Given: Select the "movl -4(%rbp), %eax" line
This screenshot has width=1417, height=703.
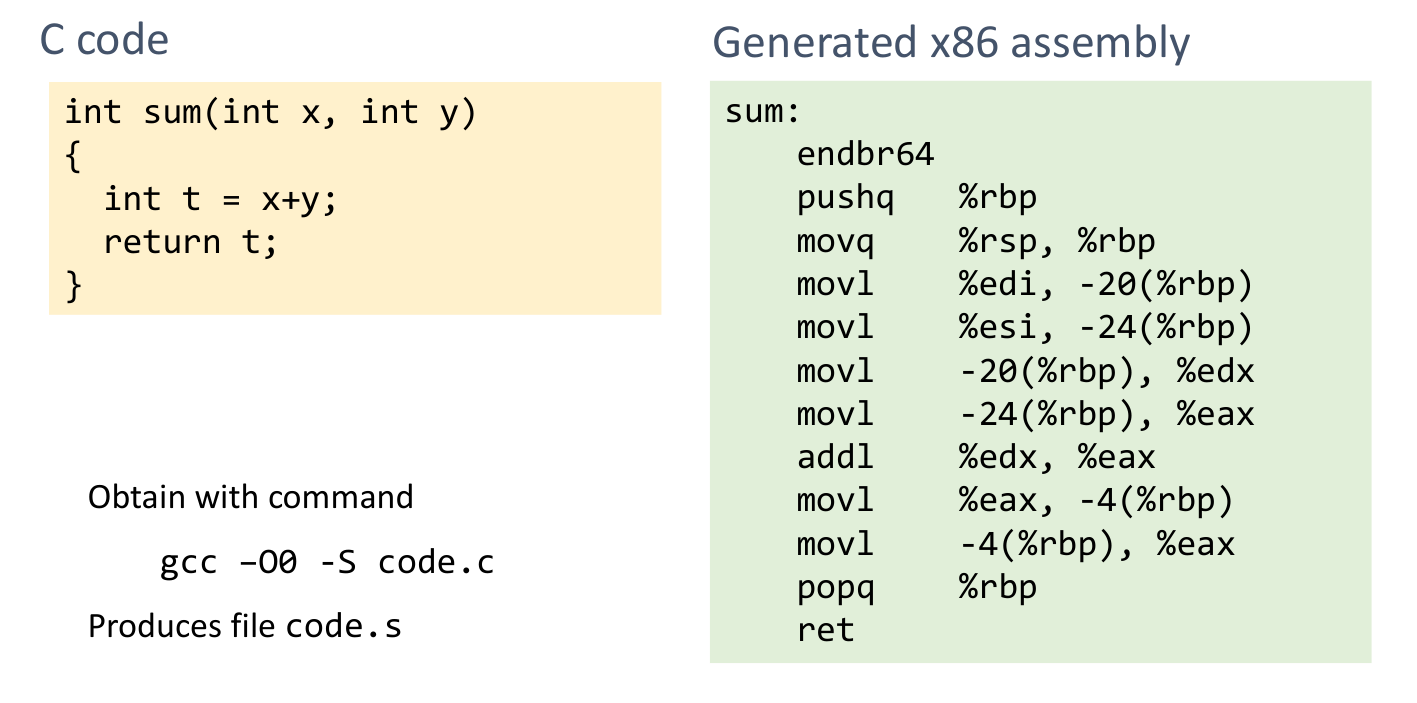Looking at the screenshot, I should point(1014,545).
